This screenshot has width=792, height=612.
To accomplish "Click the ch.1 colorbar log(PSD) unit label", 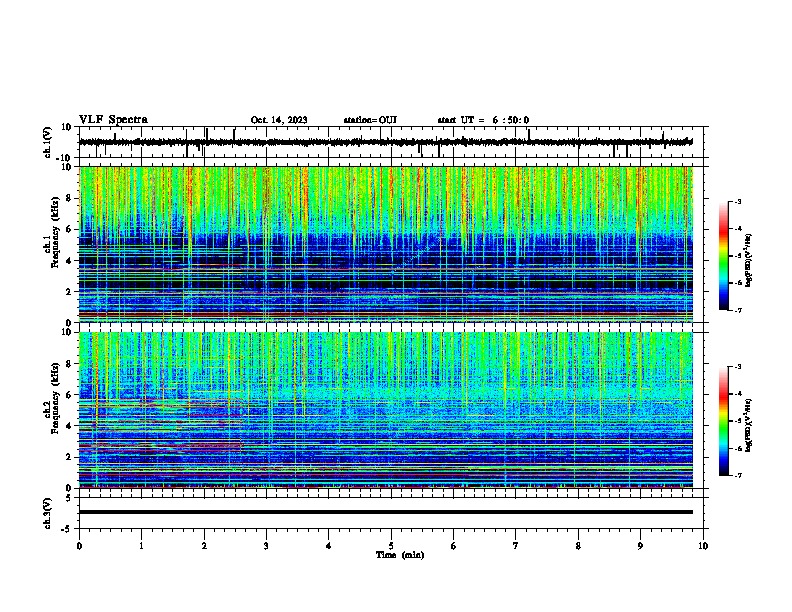I will 749,261.
